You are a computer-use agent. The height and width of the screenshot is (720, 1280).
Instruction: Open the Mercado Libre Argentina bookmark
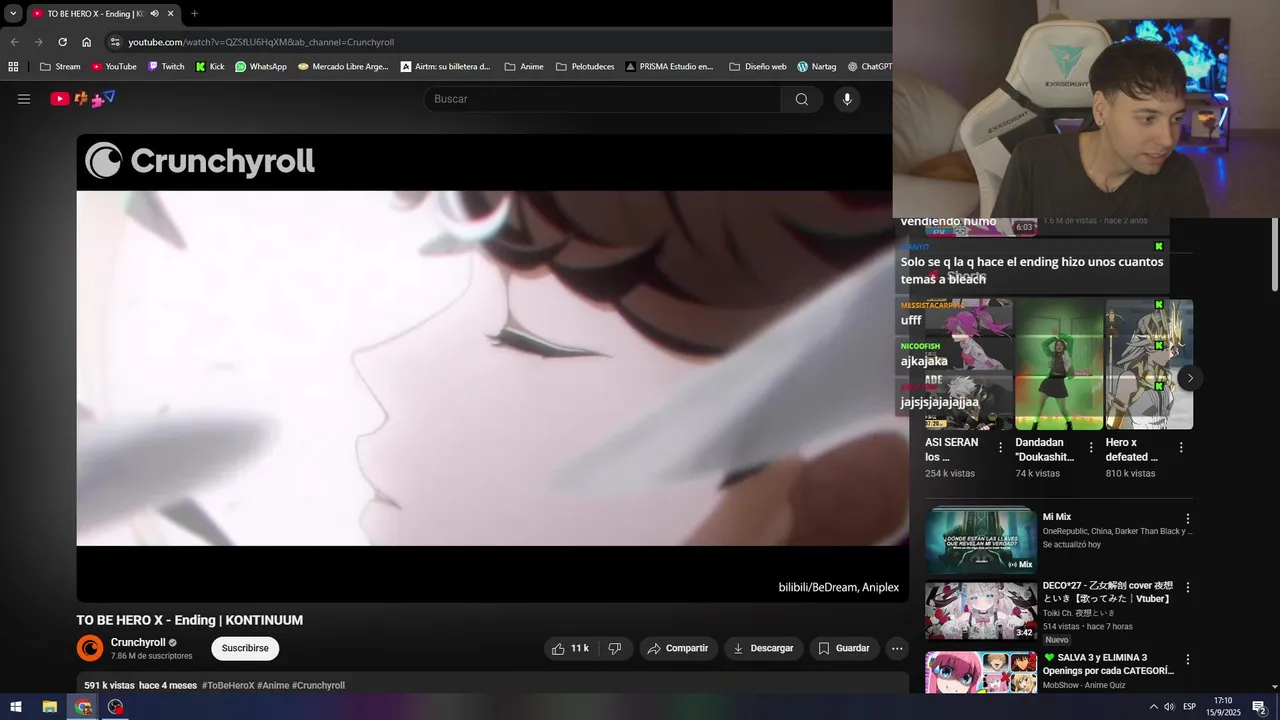coord(343,67)
